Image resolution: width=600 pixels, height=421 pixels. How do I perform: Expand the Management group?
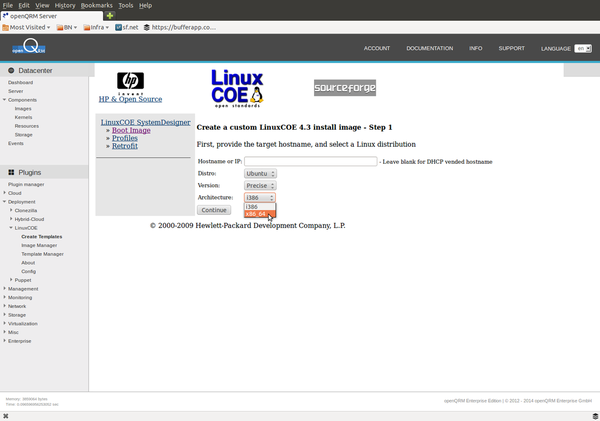click(x=5, y=289)
